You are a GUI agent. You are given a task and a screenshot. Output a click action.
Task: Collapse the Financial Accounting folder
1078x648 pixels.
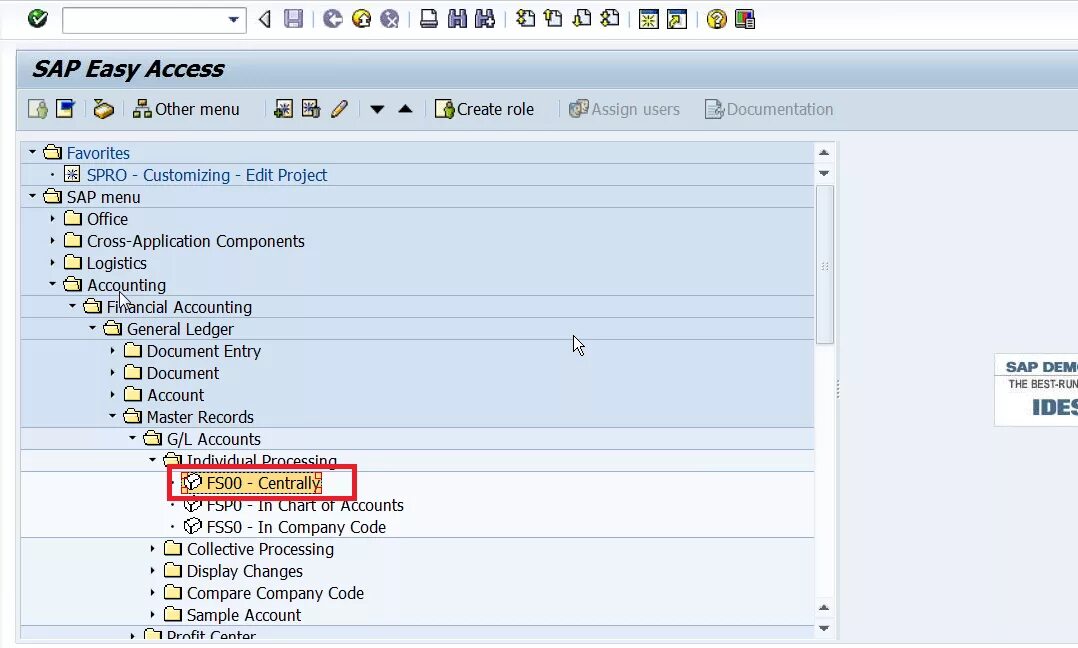[72, 306]
